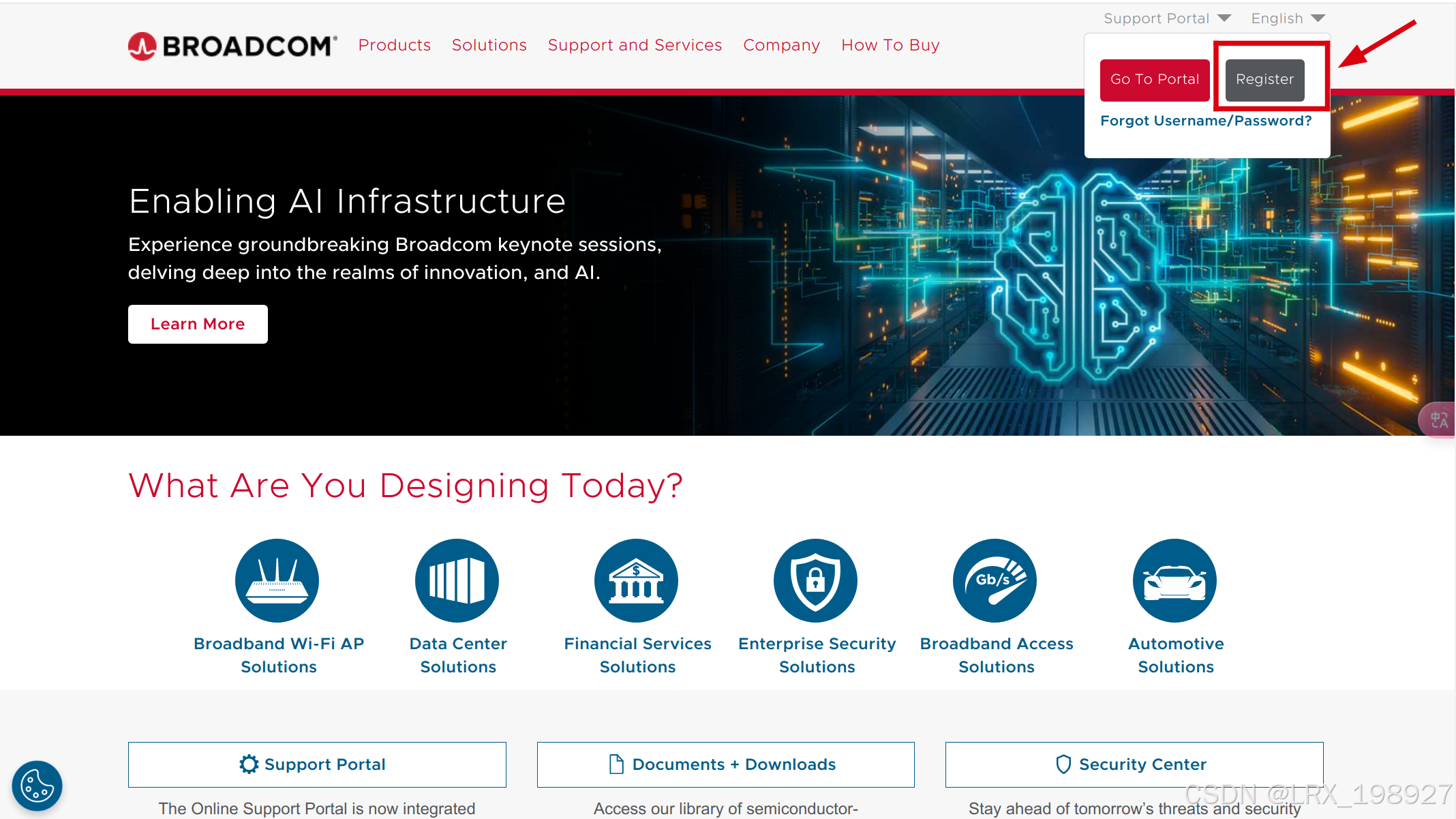
Task: Open the Security Center box
Action: pyautogui.click(x=1134, y=764)
